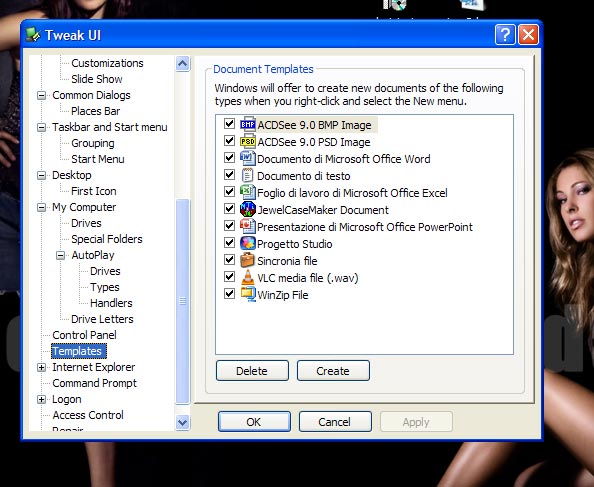
Task: Disable the WinZip File template checkbox
Action: click(x=229, y=293)
